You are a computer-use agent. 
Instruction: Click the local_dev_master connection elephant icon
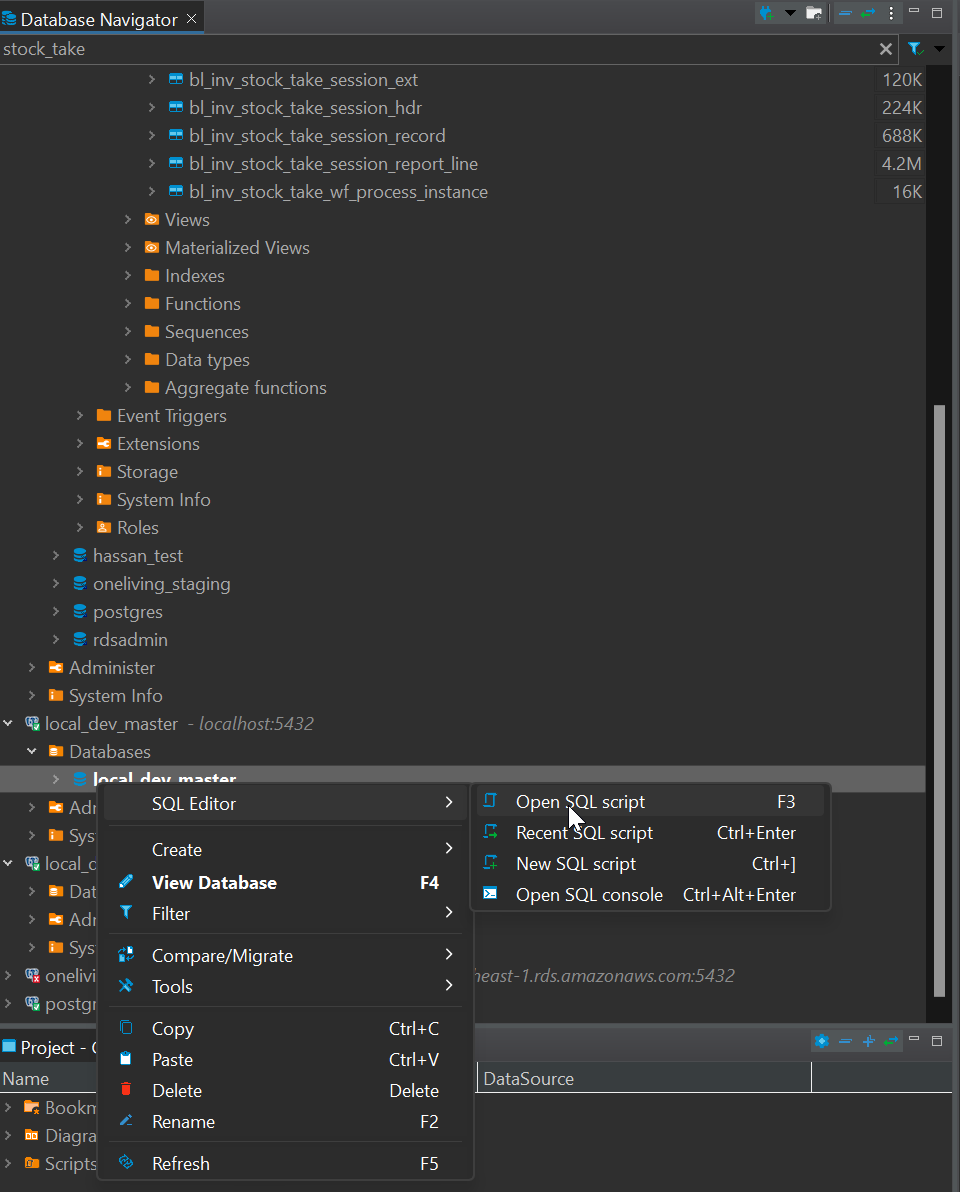pyautogui.click(x=32, y=723)
